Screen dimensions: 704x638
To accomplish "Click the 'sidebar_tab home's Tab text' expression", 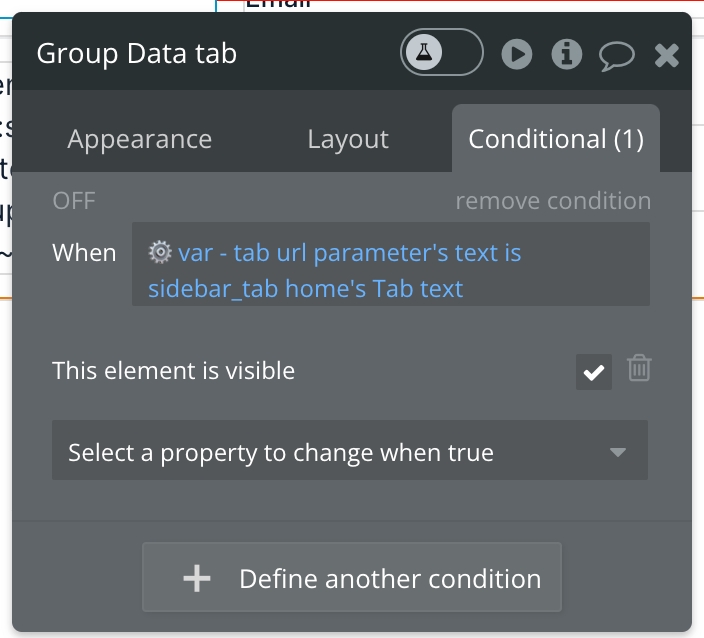I will point(305,289).
